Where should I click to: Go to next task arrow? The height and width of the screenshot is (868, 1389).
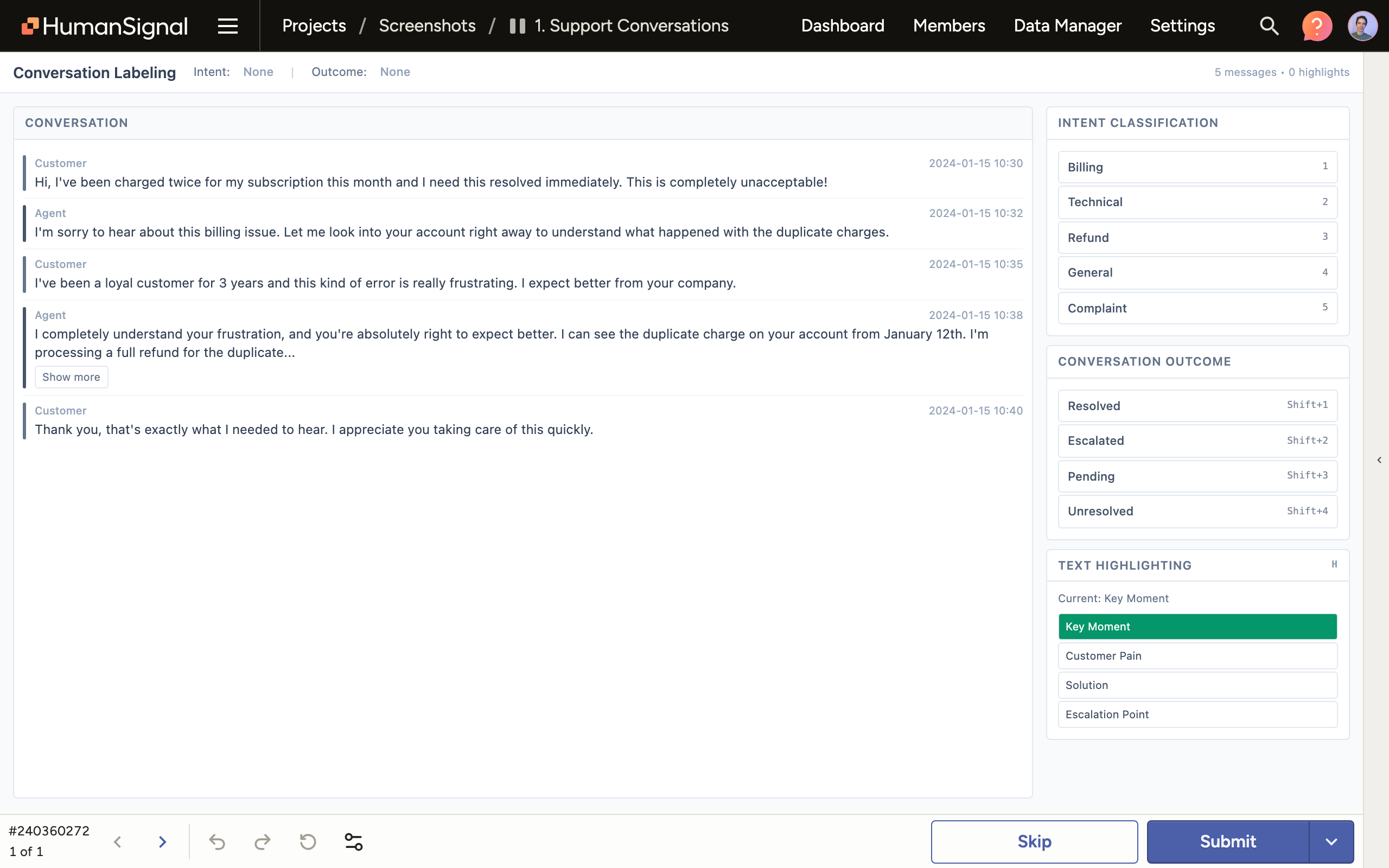coord(162,841)
